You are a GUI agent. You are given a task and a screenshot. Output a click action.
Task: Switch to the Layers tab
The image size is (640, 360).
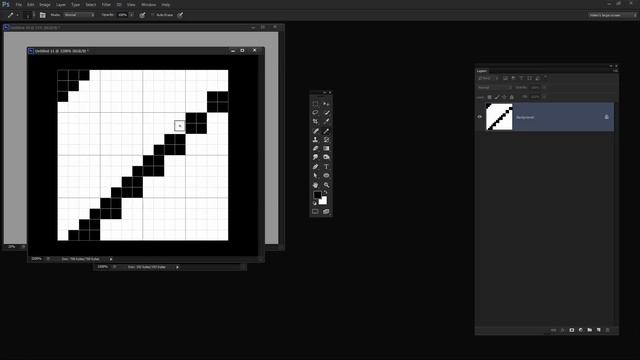[482, 71]
